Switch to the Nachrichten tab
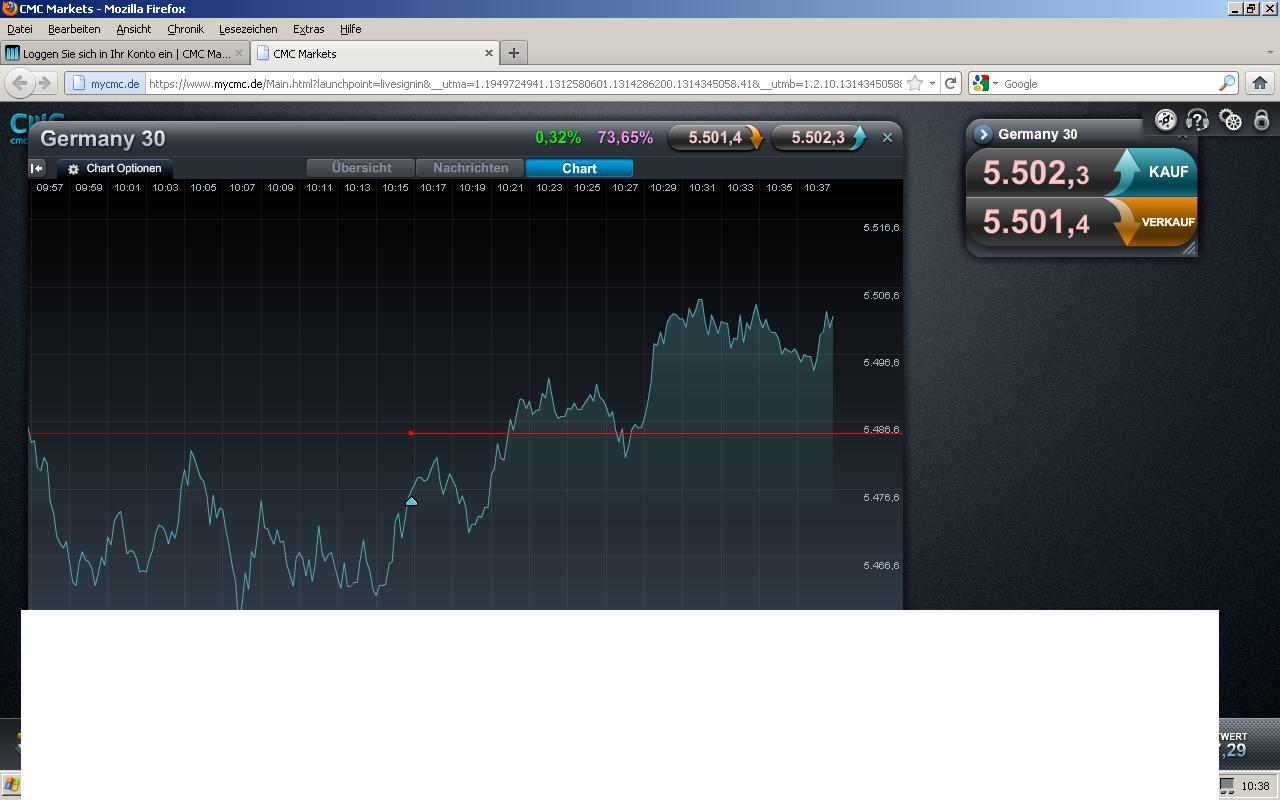Screen dimensions: 1280x800 point(470,168)
